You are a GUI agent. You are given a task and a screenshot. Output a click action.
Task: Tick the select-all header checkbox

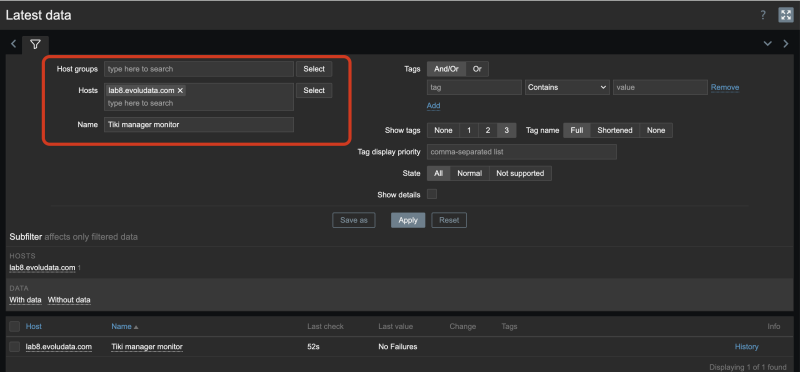pyautogui.click(x=15, y=327)
